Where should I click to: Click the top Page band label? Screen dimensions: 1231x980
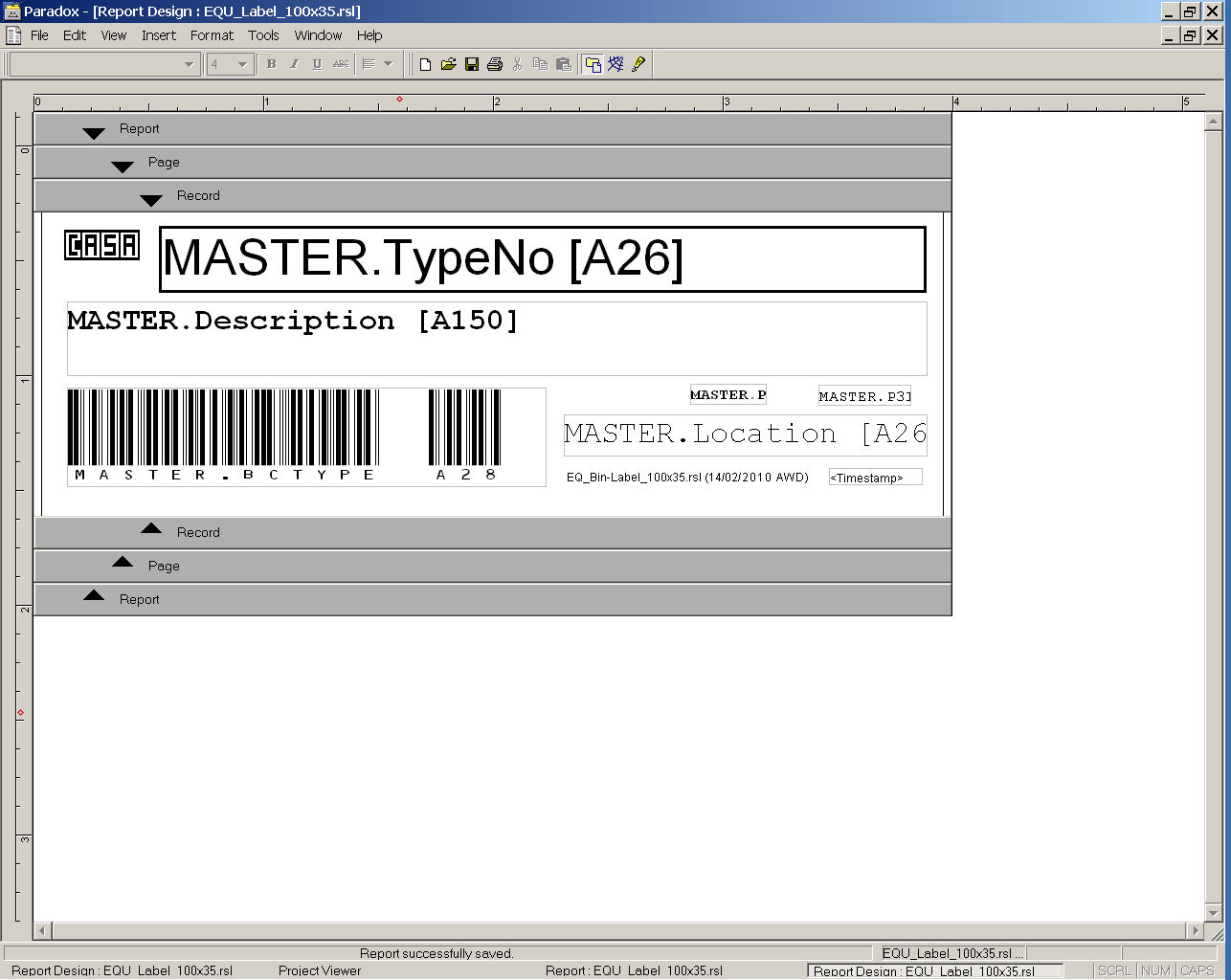tap(164, 162)
